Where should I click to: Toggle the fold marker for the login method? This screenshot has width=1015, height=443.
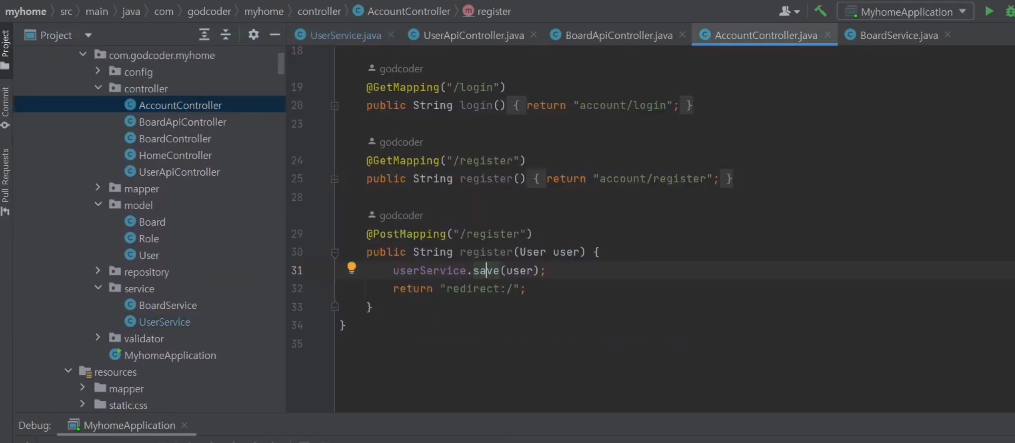tap(335, 106)
